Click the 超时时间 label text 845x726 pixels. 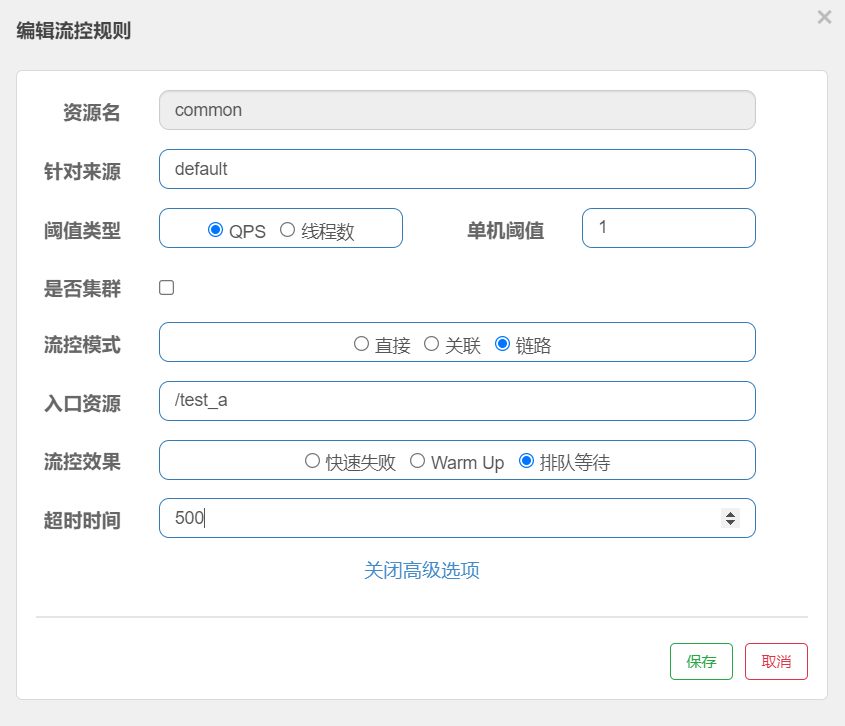point(82,521)
